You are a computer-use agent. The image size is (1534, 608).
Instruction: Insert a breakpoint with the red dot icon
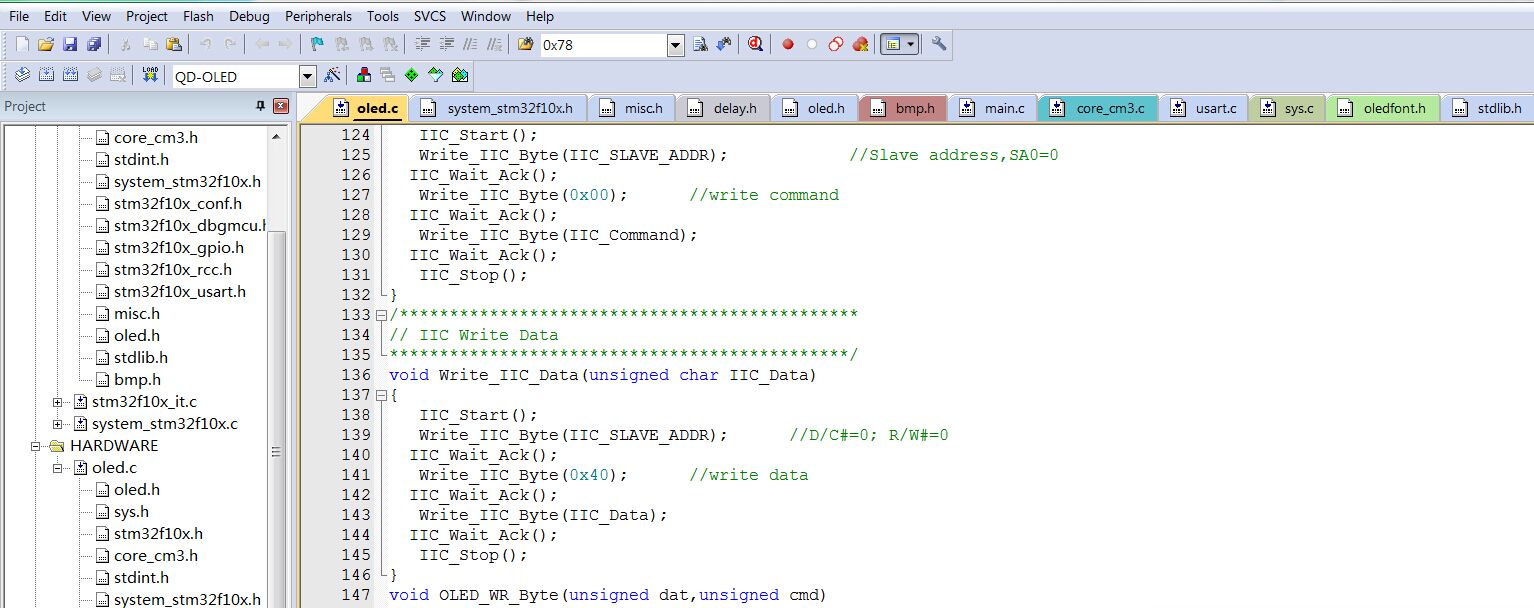[x=788, y=44]
